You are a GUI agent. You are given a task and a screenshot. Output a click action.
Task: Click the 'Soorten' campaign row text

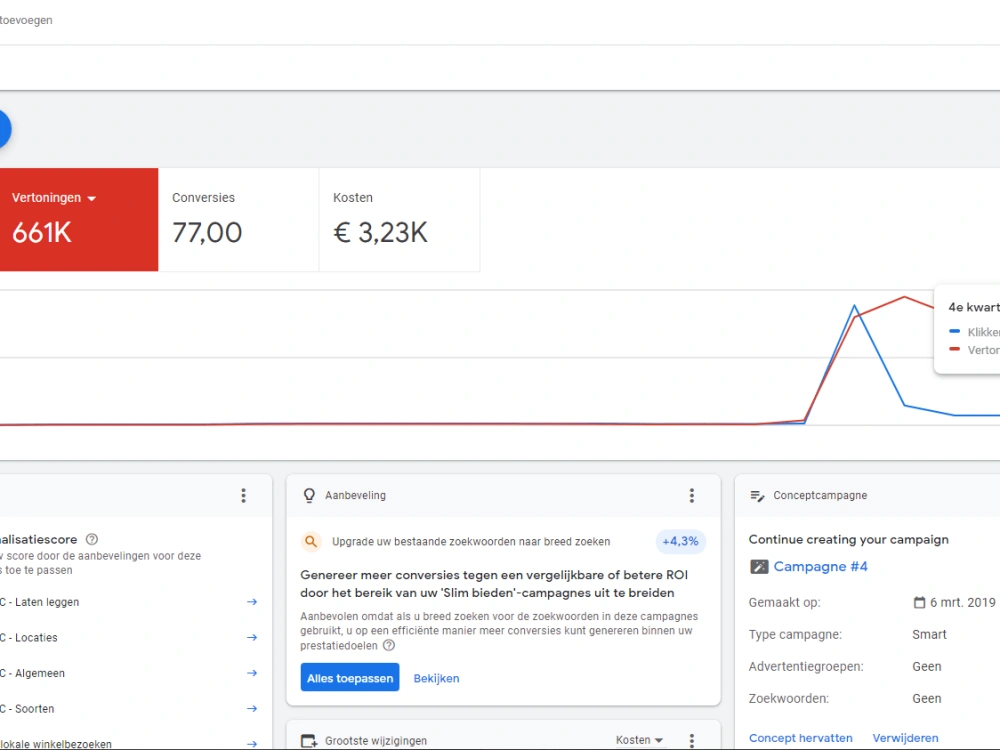[x=34, y=709]
